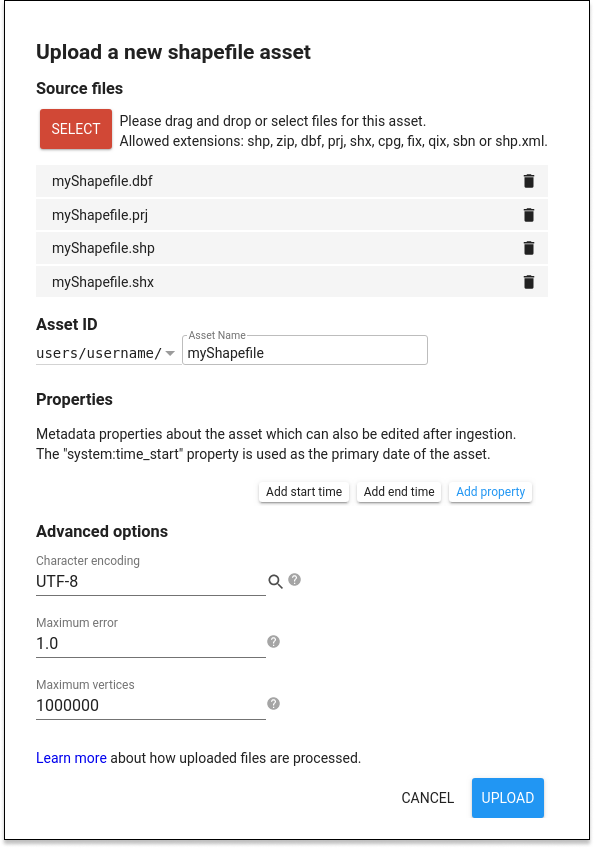Click the blue UPLOAD button

coord(507,798)
